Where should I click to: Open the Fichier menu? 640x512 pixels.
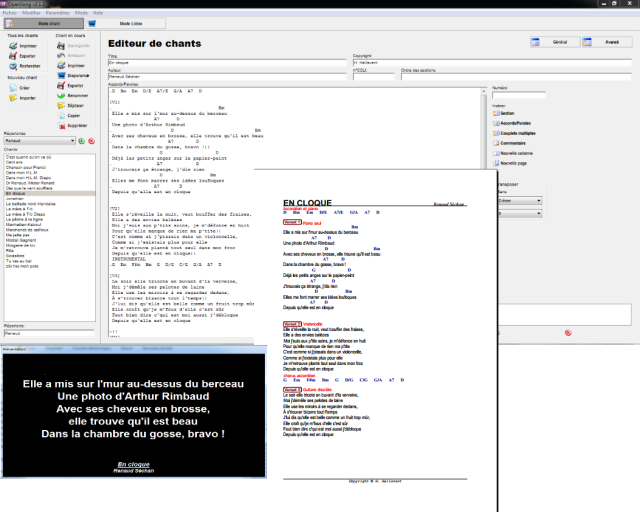(9, 12)
